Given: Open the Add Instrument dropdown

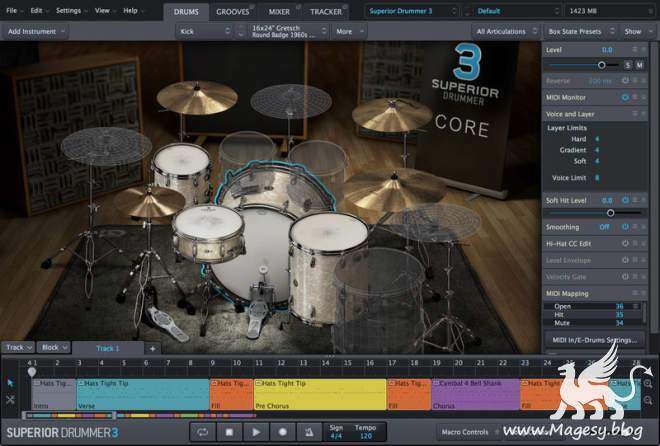Looking at the screenshot, I should point(35,31).
